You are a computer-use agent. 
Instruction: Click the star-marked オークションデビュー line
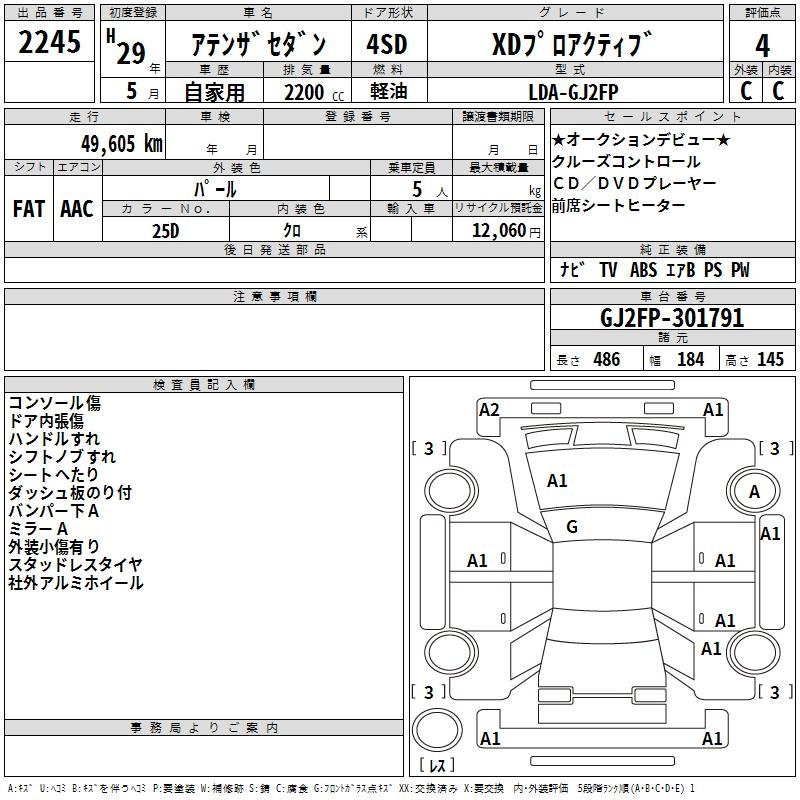pyautogui.click(x=640, y=140)
